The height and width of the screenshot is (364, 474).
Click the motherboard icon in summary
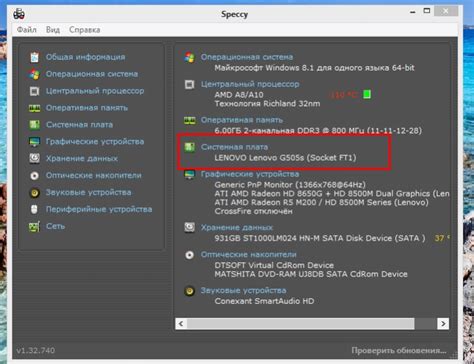point(190,147)
